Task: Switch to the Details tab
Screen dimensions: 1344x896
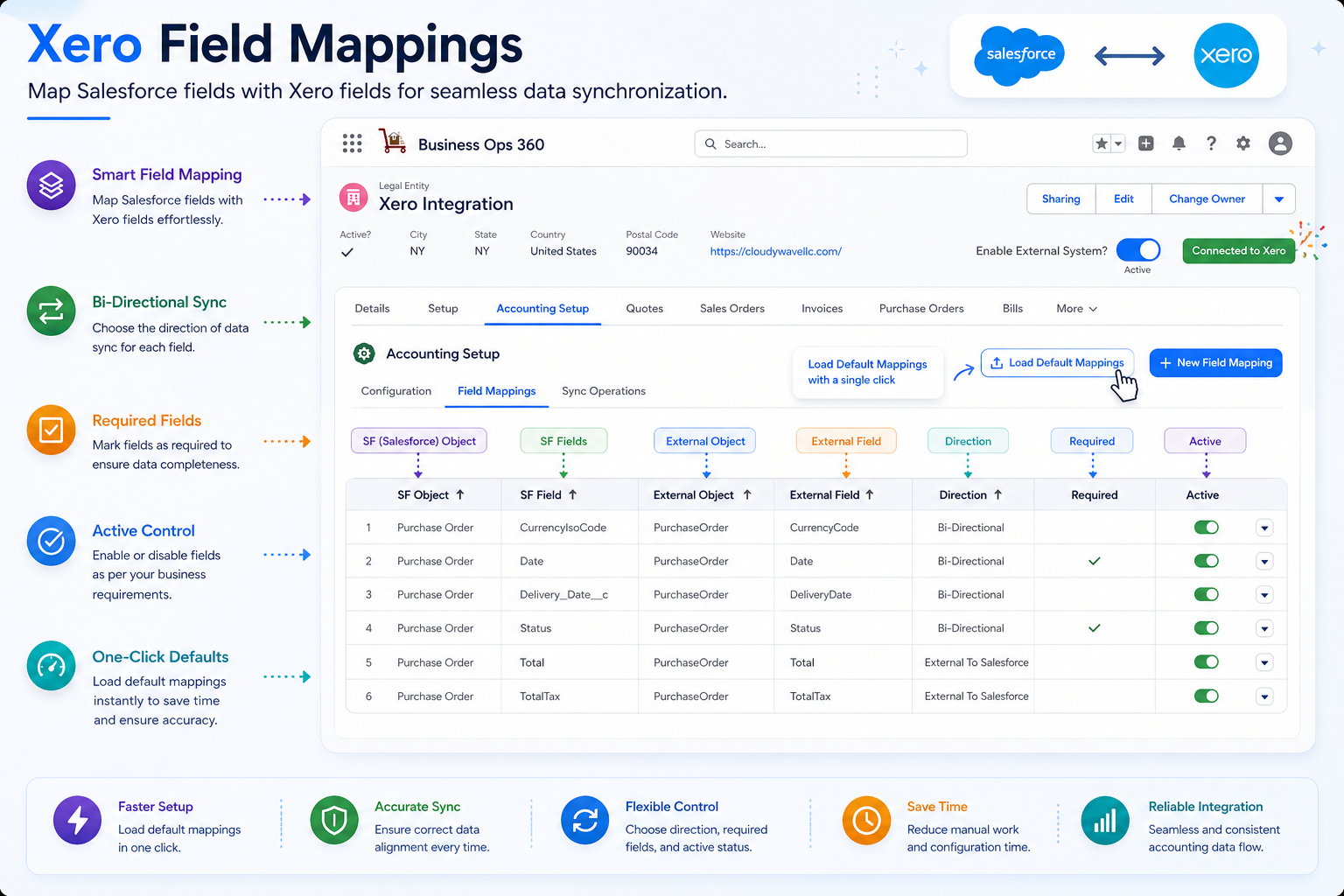Action: point(372,308)
